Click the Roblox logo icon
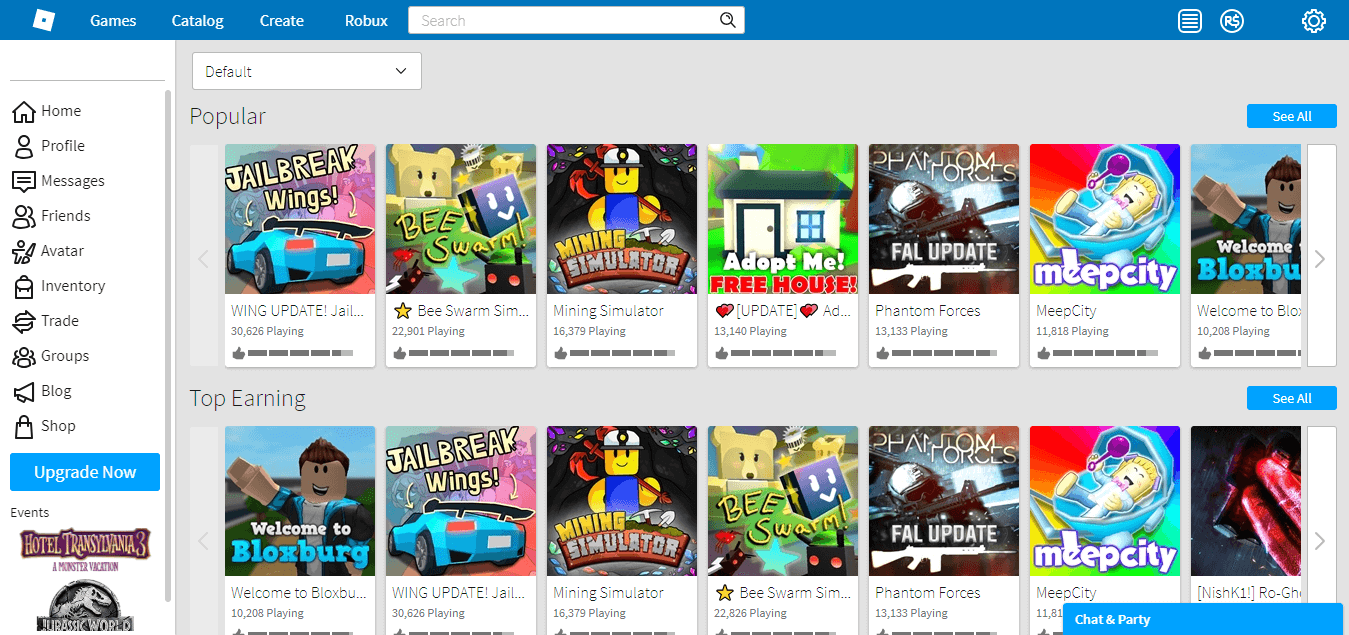 43,20
